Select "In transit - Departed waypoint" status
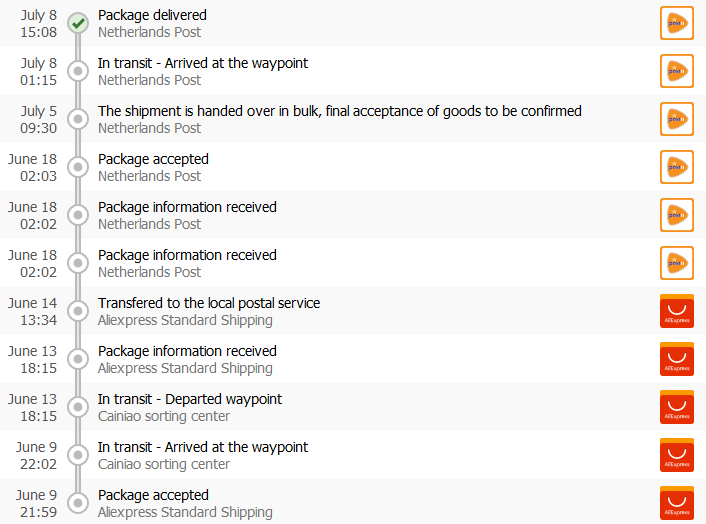Viewport: 706px width, 524px height. point(190,399)
